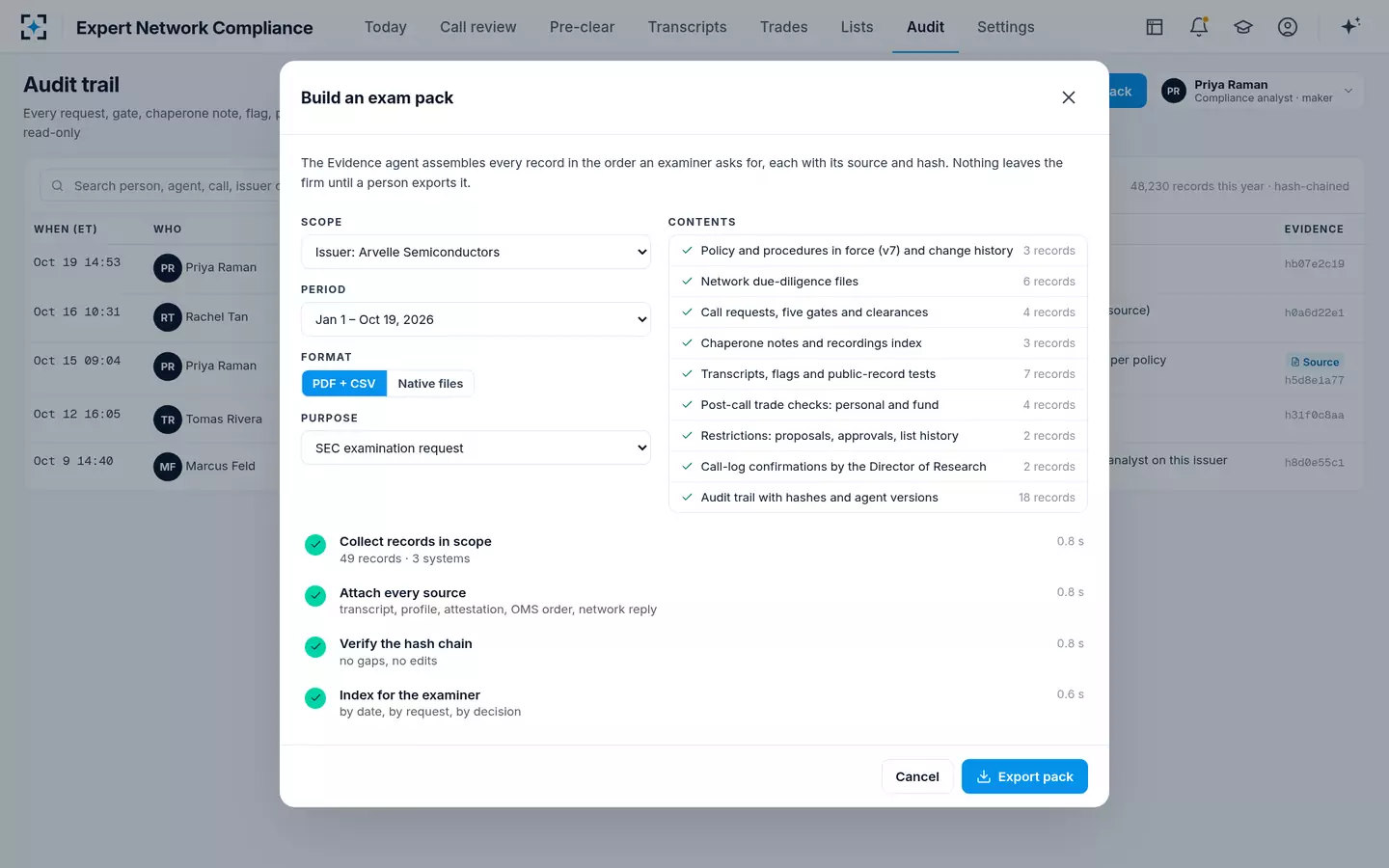Screen dimensions: 1389x868
Task: Open the layout panel icon in header
Action: point(1155,27)
